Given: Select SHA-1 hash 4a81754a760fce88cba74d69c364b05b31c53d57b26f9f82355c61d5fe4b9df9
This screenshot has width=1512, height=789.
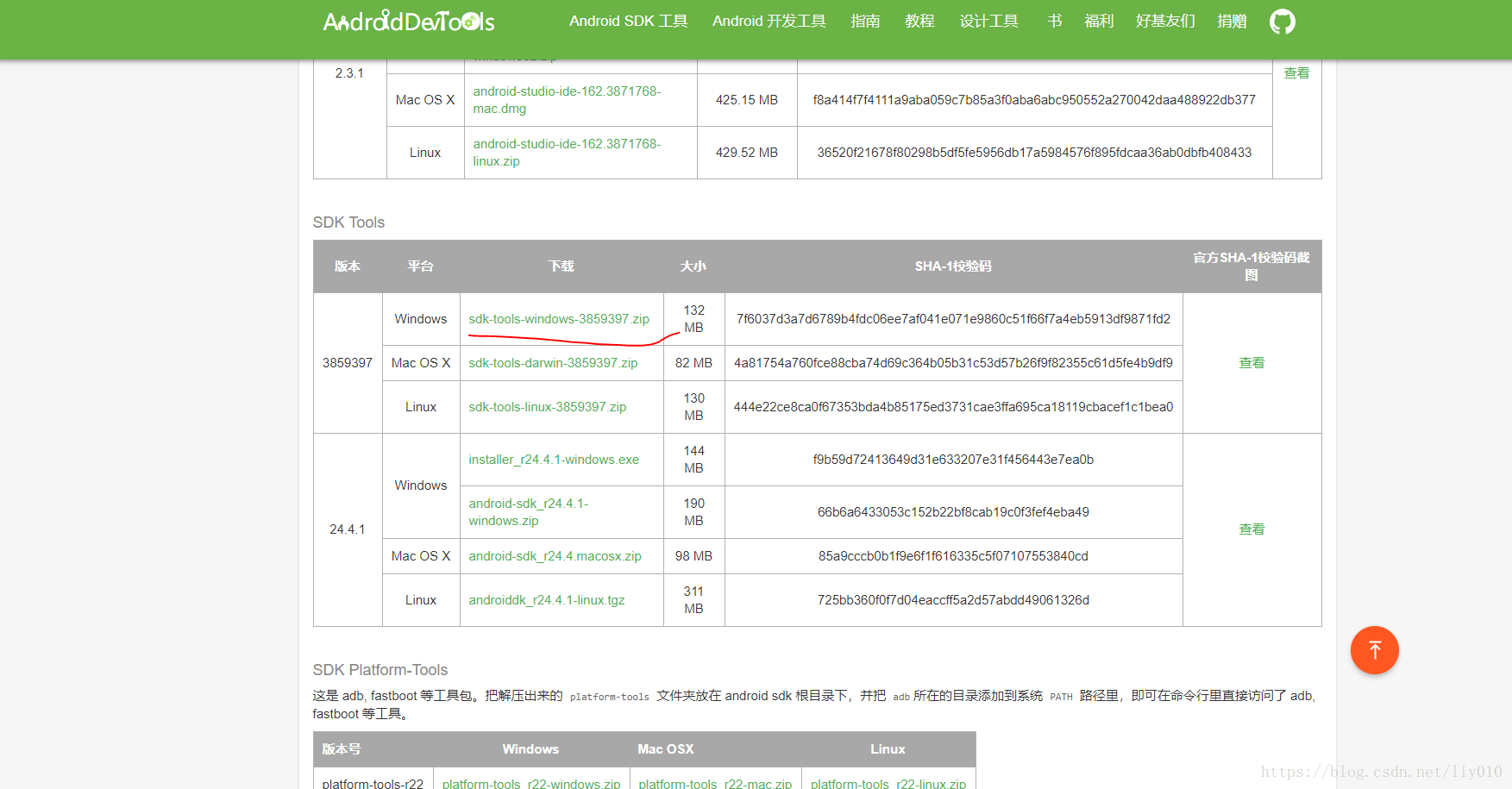Looking at the screenshot, I should [x=953, y=363].
